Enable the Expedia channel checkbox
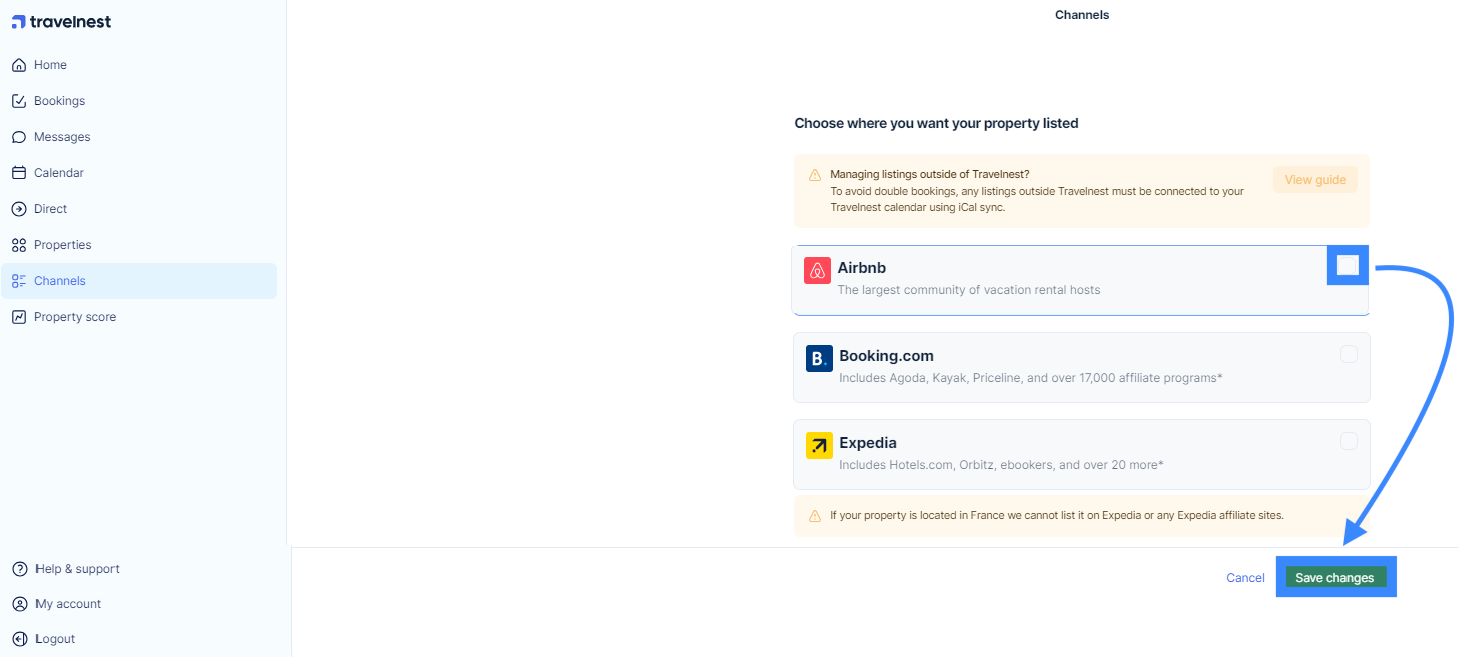Screen dimensions: 1458x657 (1348, 440)
